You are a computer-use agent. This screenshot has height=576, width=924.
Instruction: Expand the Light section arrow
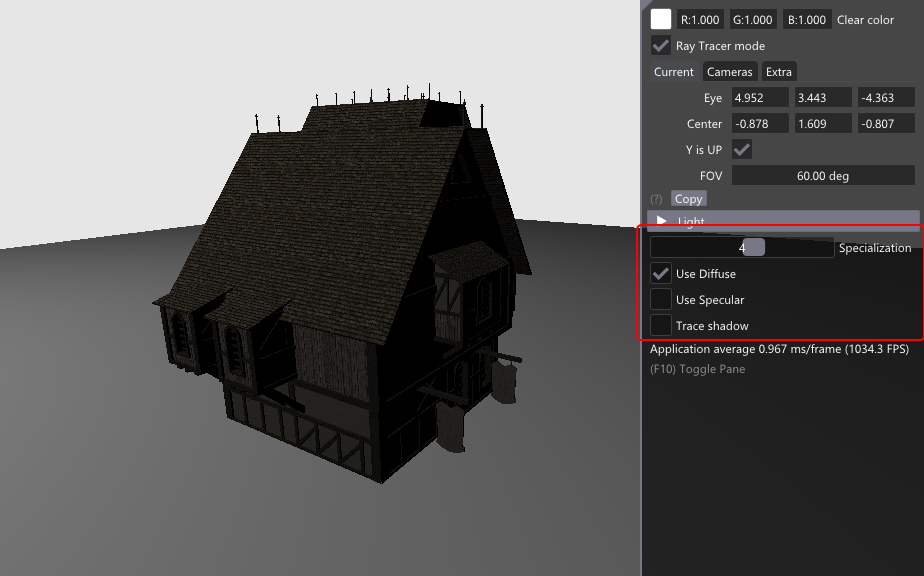coord(661,221)
